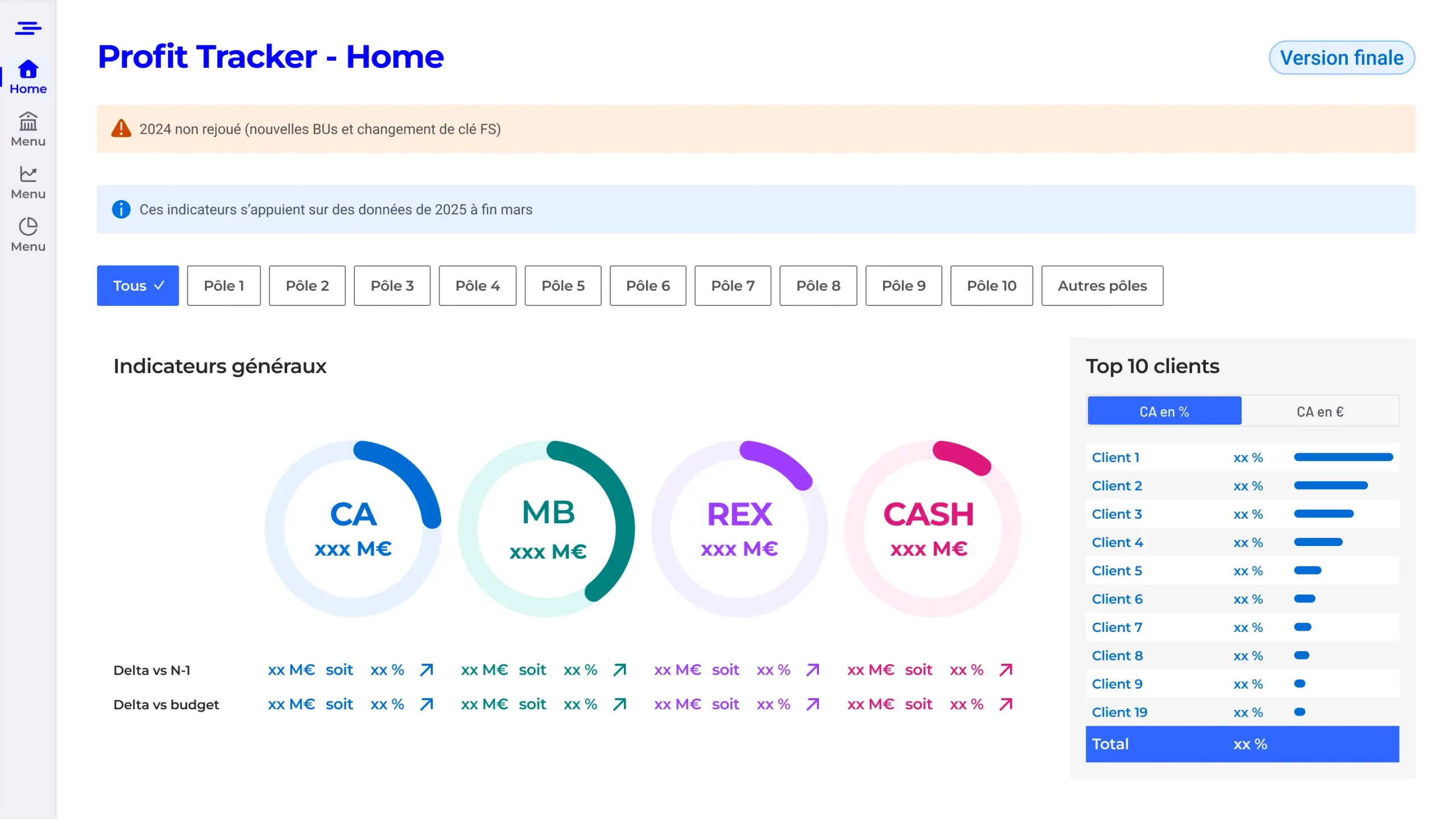Viewport: 1456px width, 819px height.
Task: Click the REX donut gauge
Action: pos(739,528)
